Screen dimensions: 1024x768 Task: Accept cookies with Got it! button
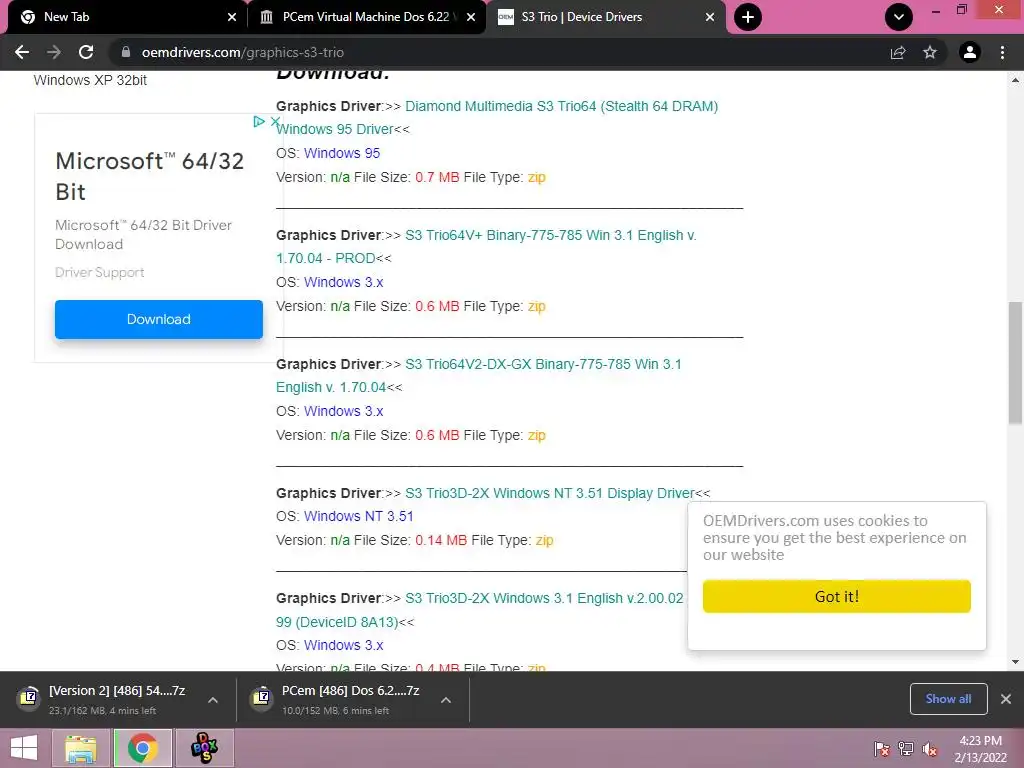(837, 596)
